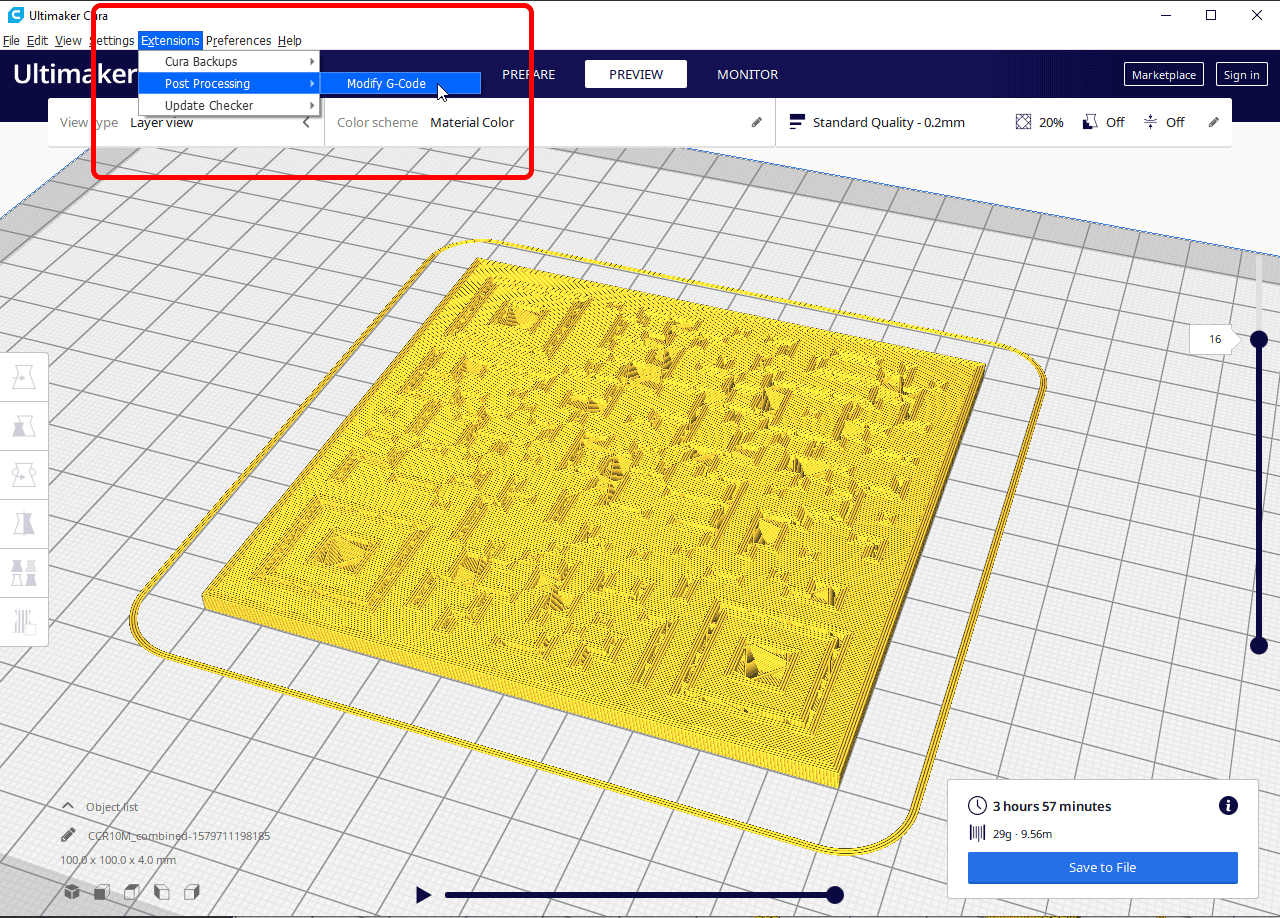Select the Move tool in left toolbar
The height and width of the screenshot is (918, 1280).
click(x=23, y=378)
